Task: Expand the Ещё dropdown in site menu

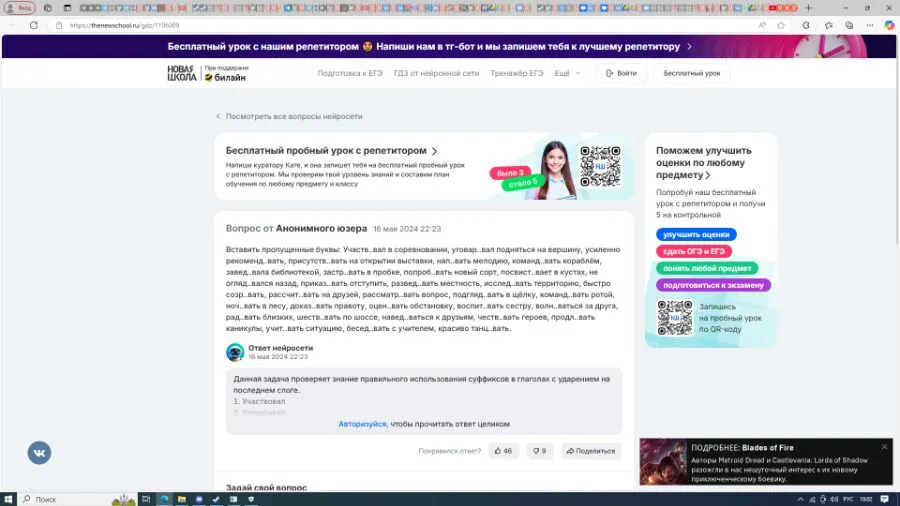Action: (x=567, y=73)
